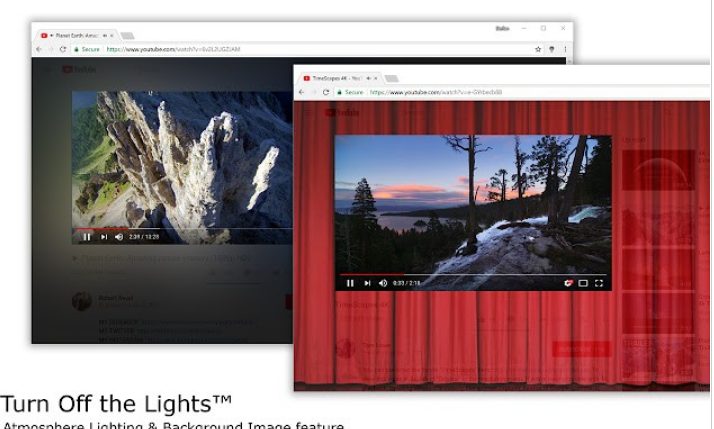The image size is (714, 429).
Task: Mute the TimeScapes 4K video volume
Action: click(383, 283)
